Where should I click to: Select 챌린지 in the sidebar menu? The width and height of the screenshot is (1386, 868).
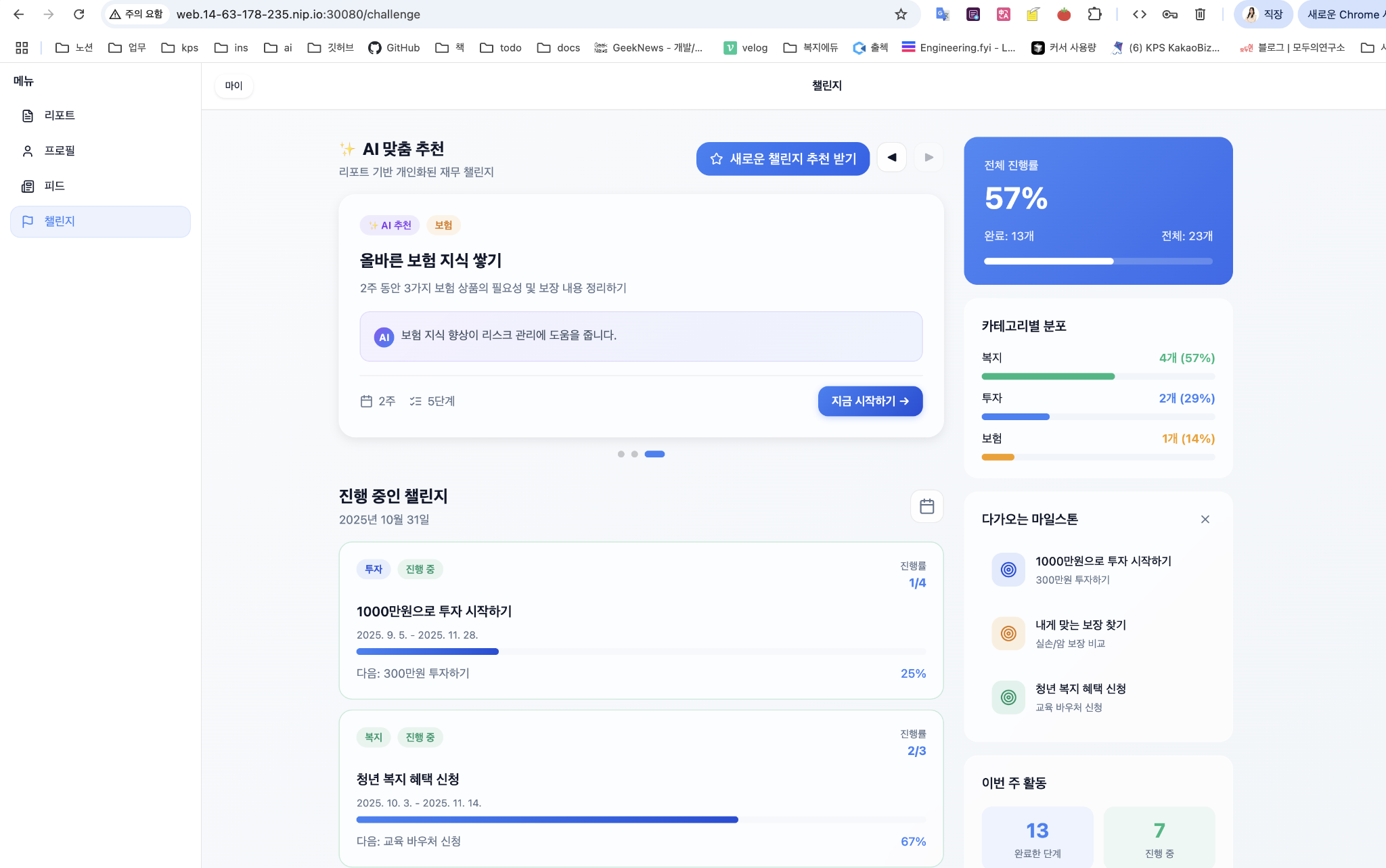point(100,221)
